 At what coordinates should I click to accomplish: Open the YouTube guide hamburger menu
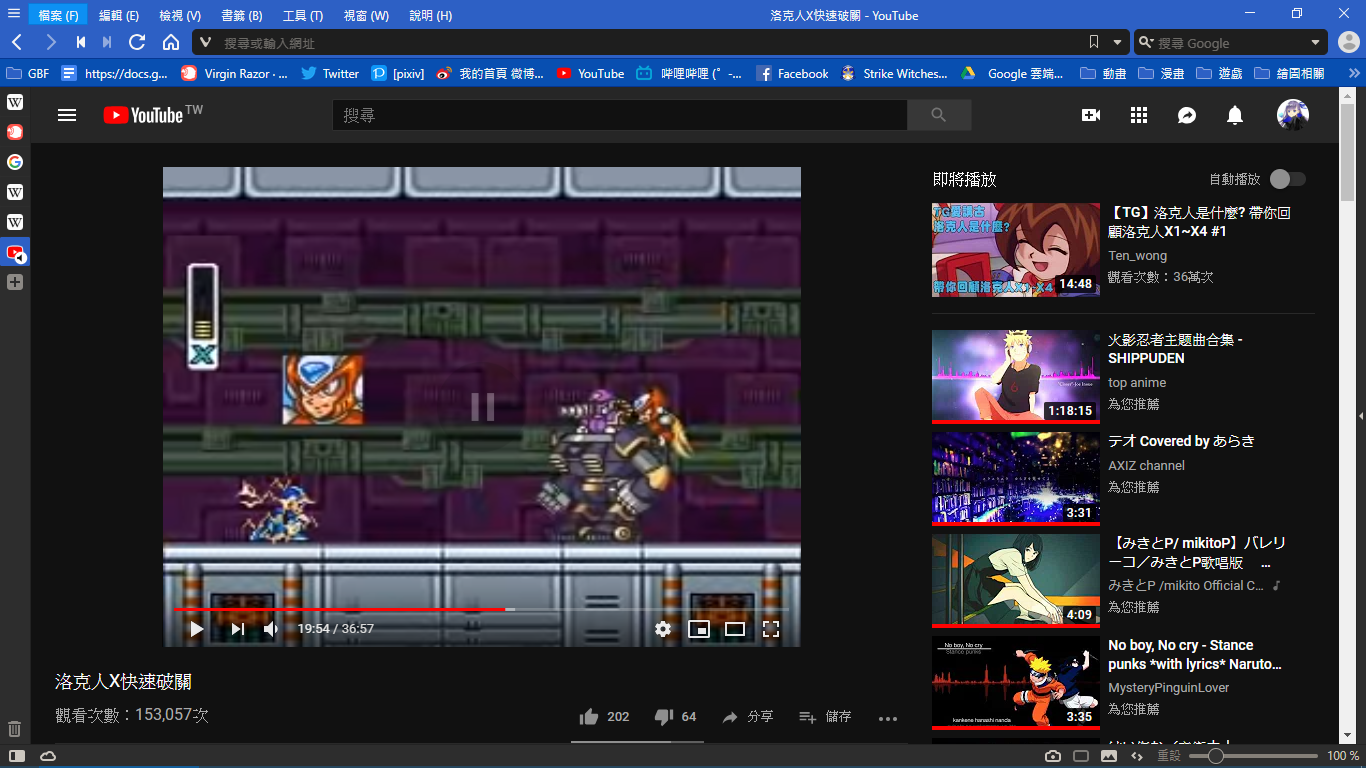click(67, 115)
